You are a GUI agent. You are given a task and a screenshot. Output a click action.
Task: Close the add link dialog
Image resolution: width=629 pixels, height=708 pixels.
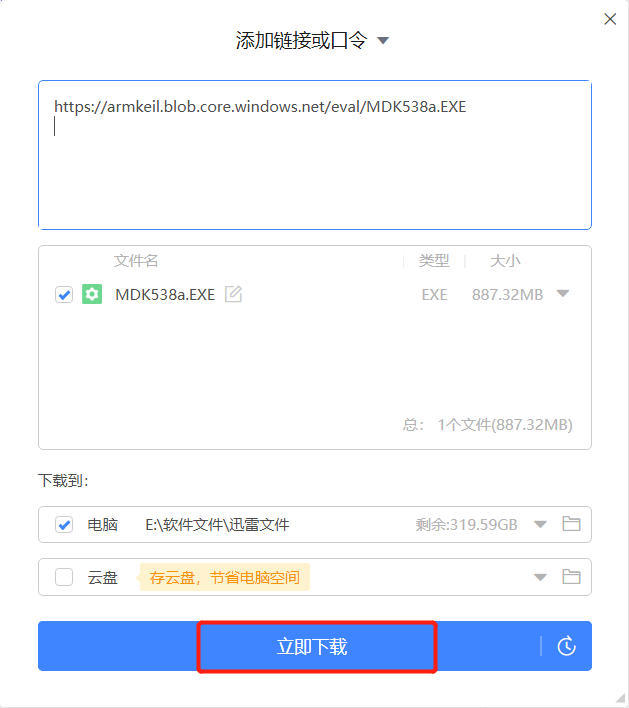pos(610,19)
